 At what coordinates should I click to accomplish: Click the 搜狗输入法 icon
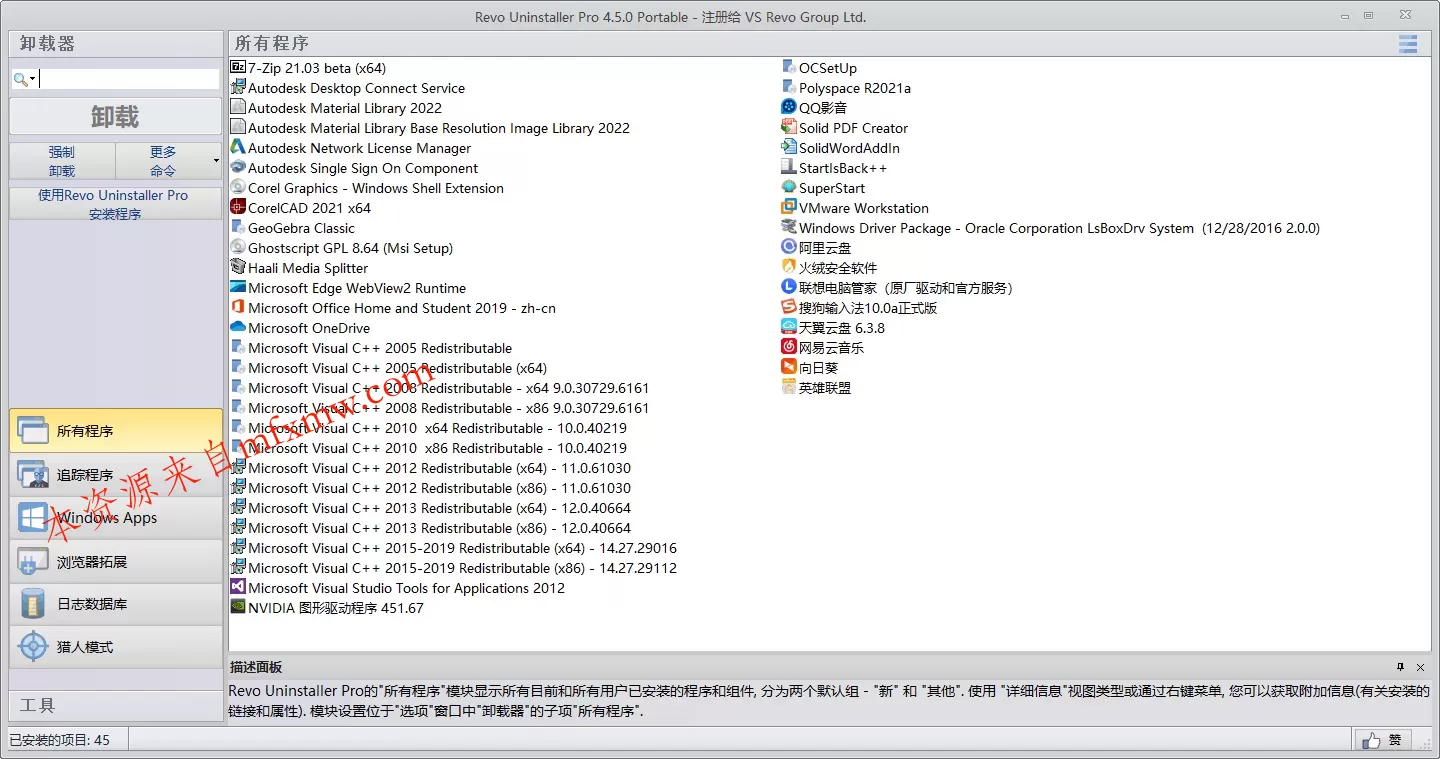[789, 307]
